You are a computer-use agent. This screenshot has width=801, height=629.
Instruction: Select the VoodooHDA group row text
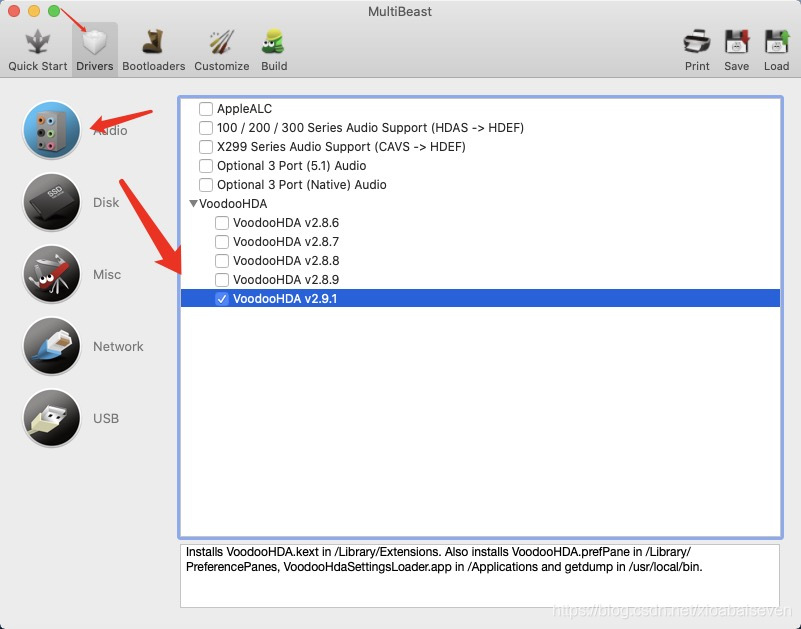point(233,204)
